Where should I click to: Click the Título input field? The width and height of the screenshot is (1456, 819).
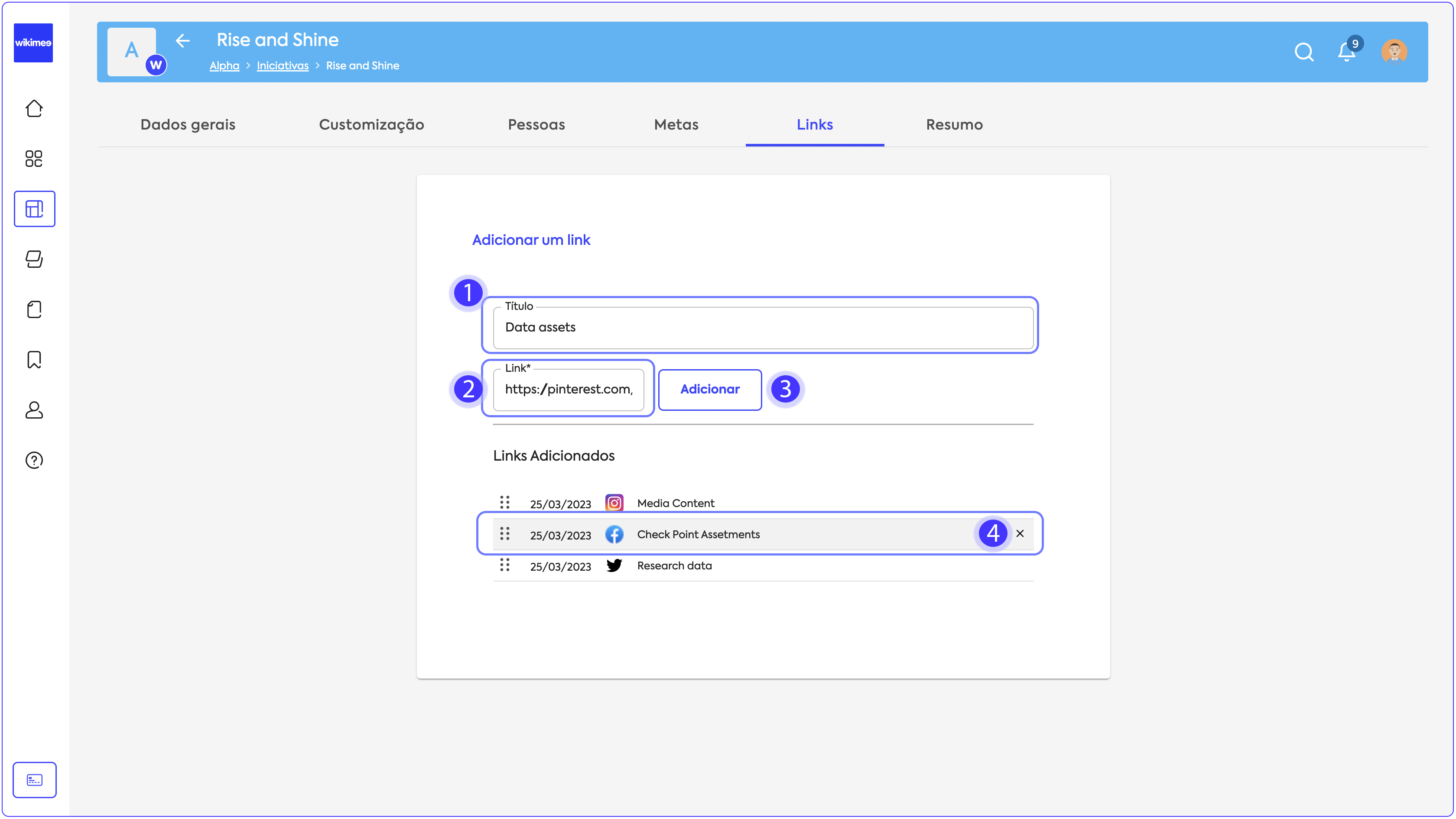pyautogui.click(x=763, y=328)
